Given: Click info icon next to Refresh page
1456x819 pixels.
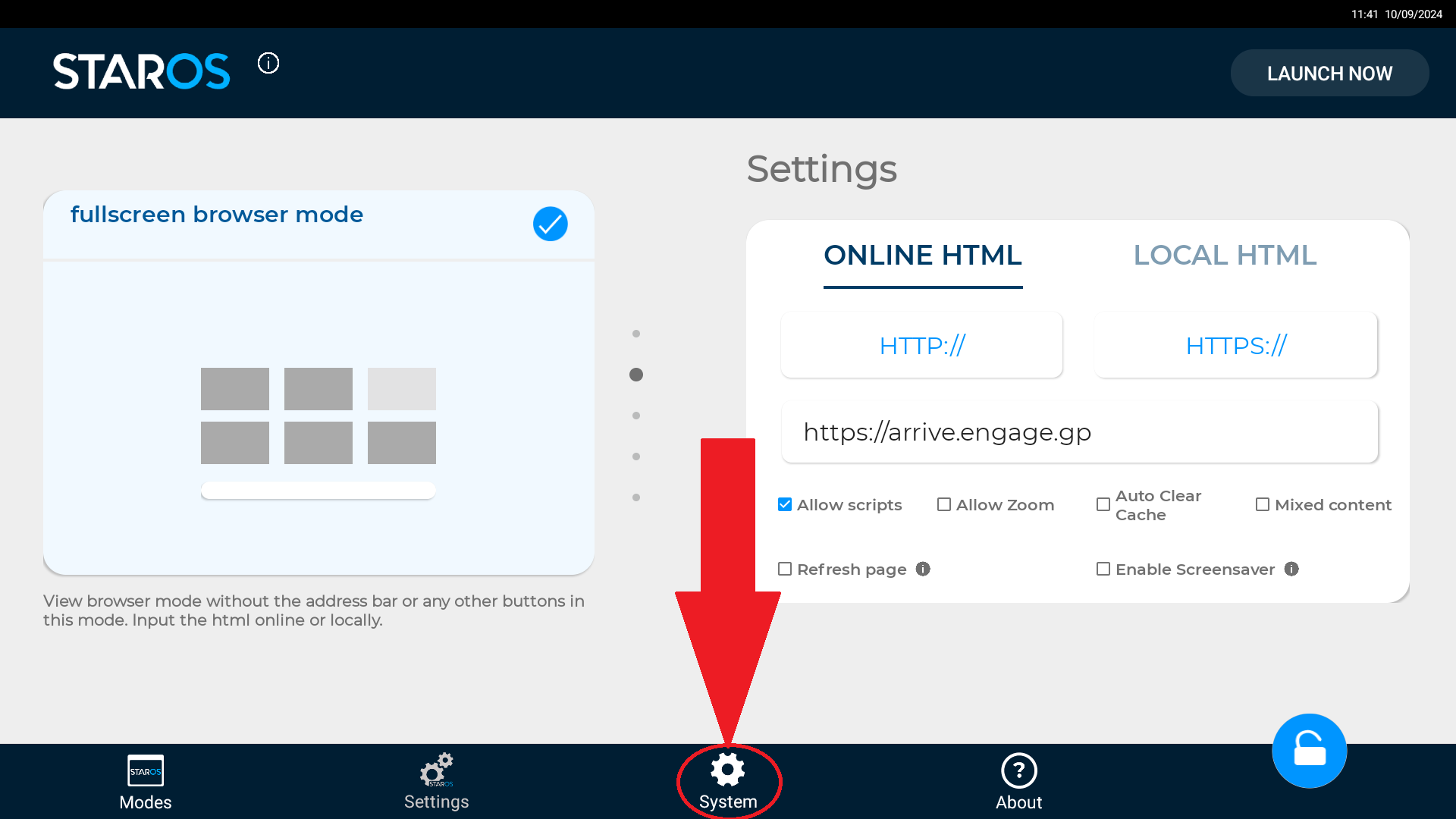Looking at the screenshot, I should (x=923, y=569).
